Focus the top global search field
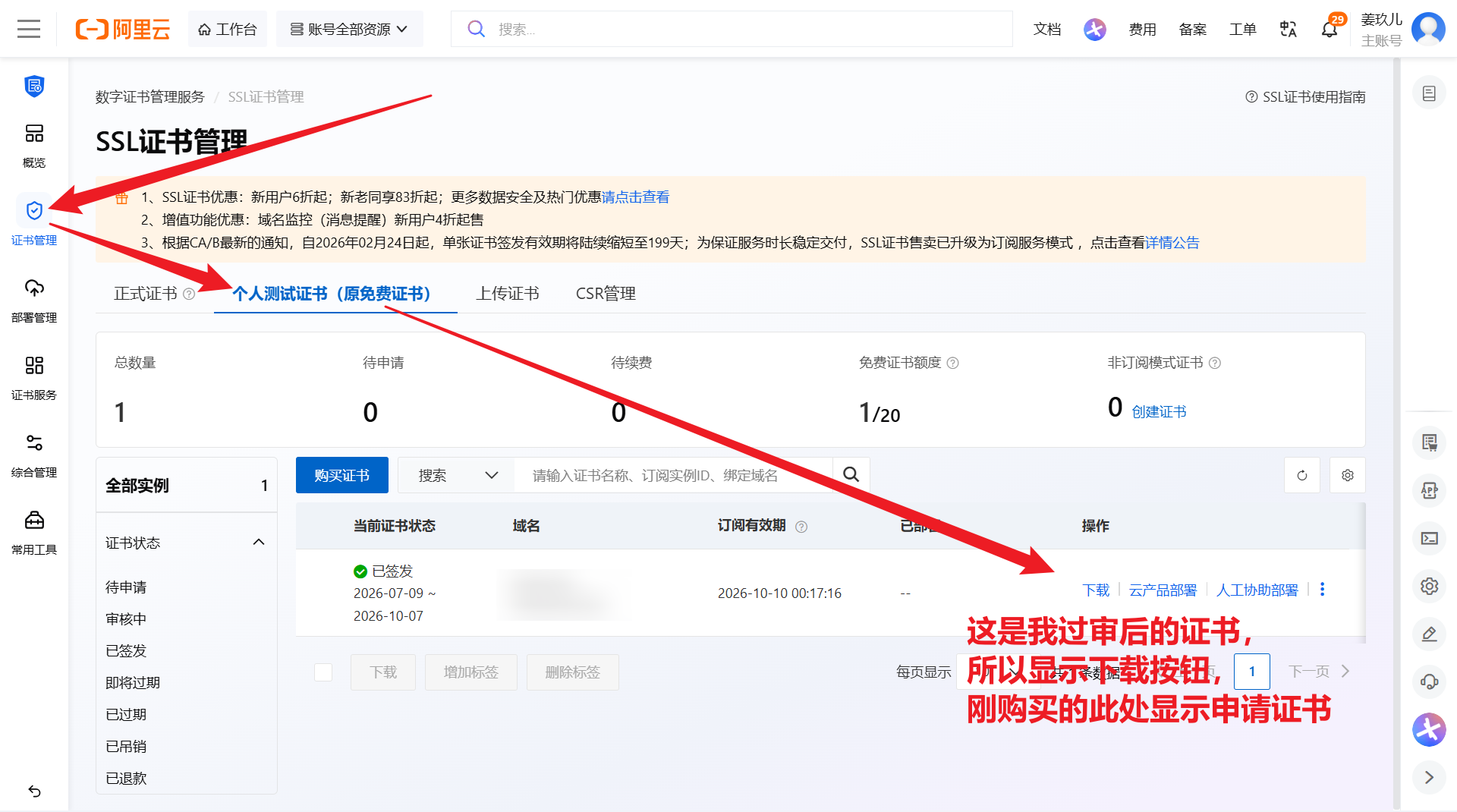This screenshot has height=812, width=1457. (x=732, y=29)
